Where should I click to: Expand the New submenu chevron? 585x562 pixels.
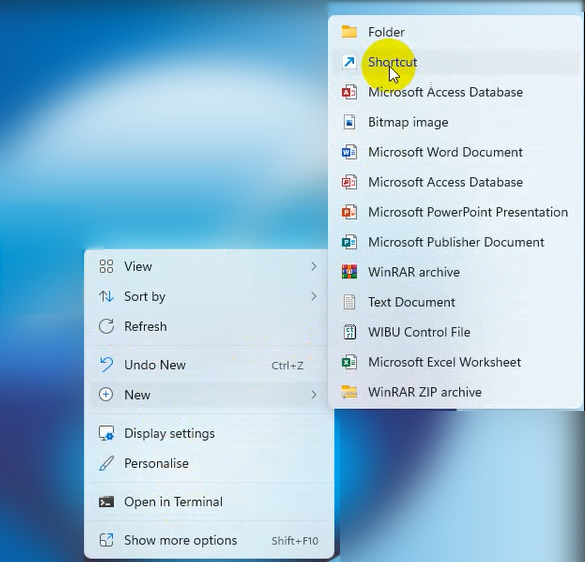point(314,394)
